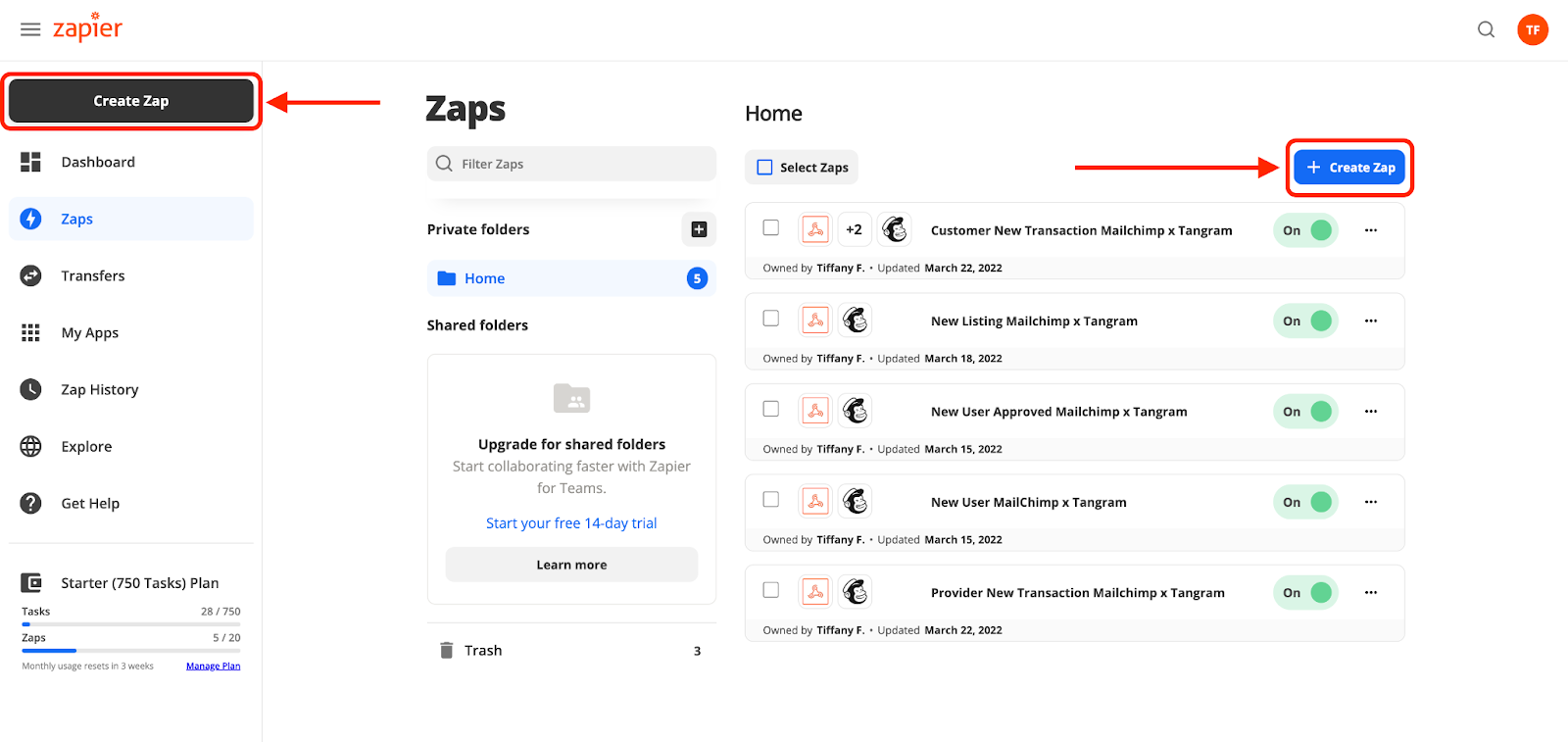Image resolution: width=1568 pixels, height=742 pixels.
Task: Open options menu for New Listing Mailchimp zap
Action: pos(1371,321)
